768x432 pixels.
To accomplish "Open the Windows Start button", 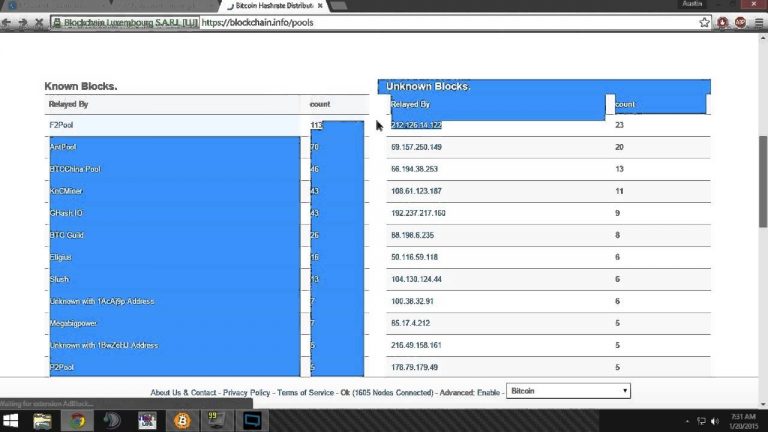I will (10, 421).
